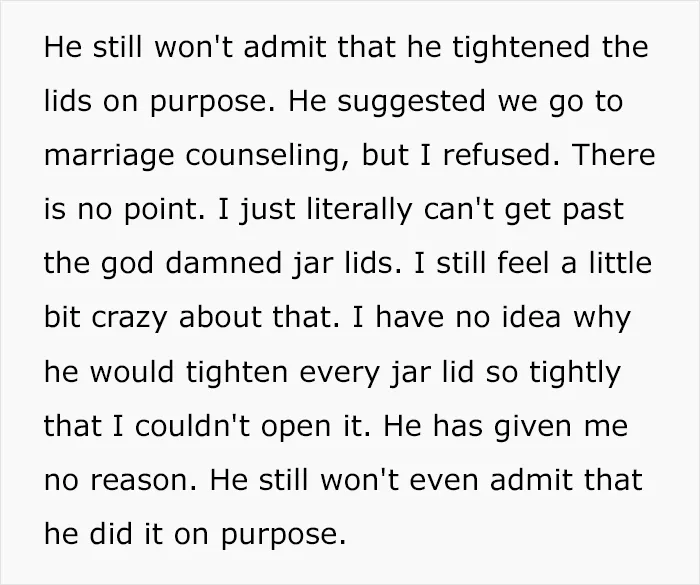This screenshot has width=700, height=585.
Task: Click the phrase "no reason"
Action: pos(117,481)
